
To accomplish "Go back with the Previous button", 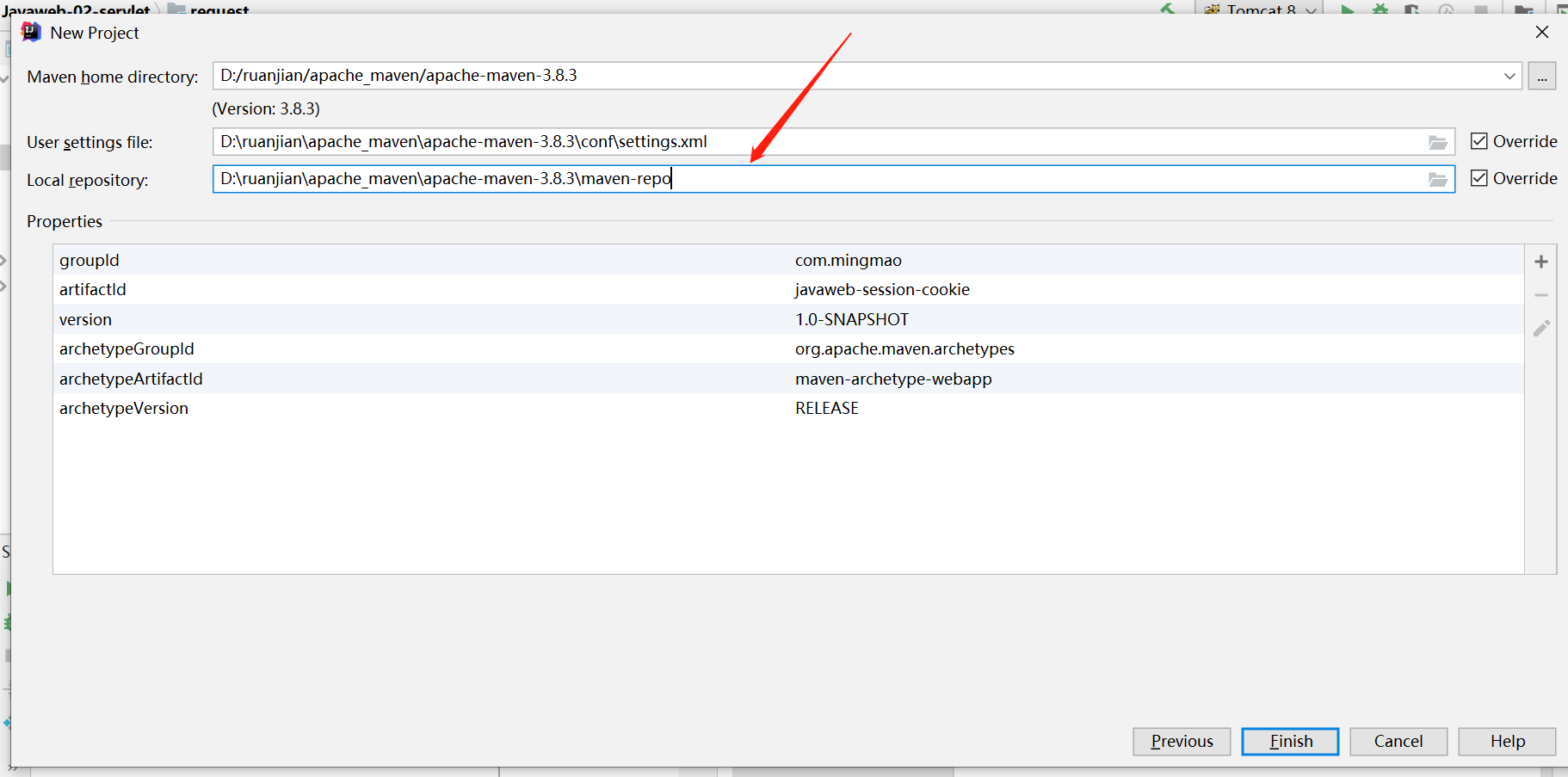I will pos(1182,741).
